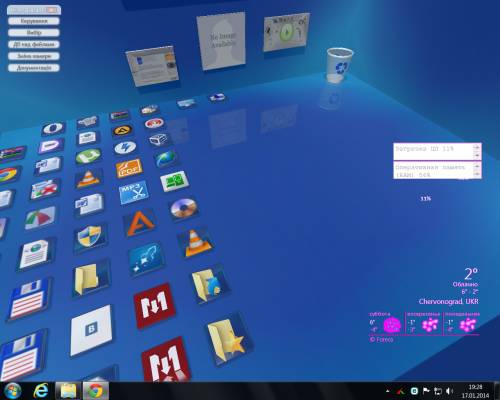Launch the Daemon Tools lightning bolt icon

click(125, 147)
